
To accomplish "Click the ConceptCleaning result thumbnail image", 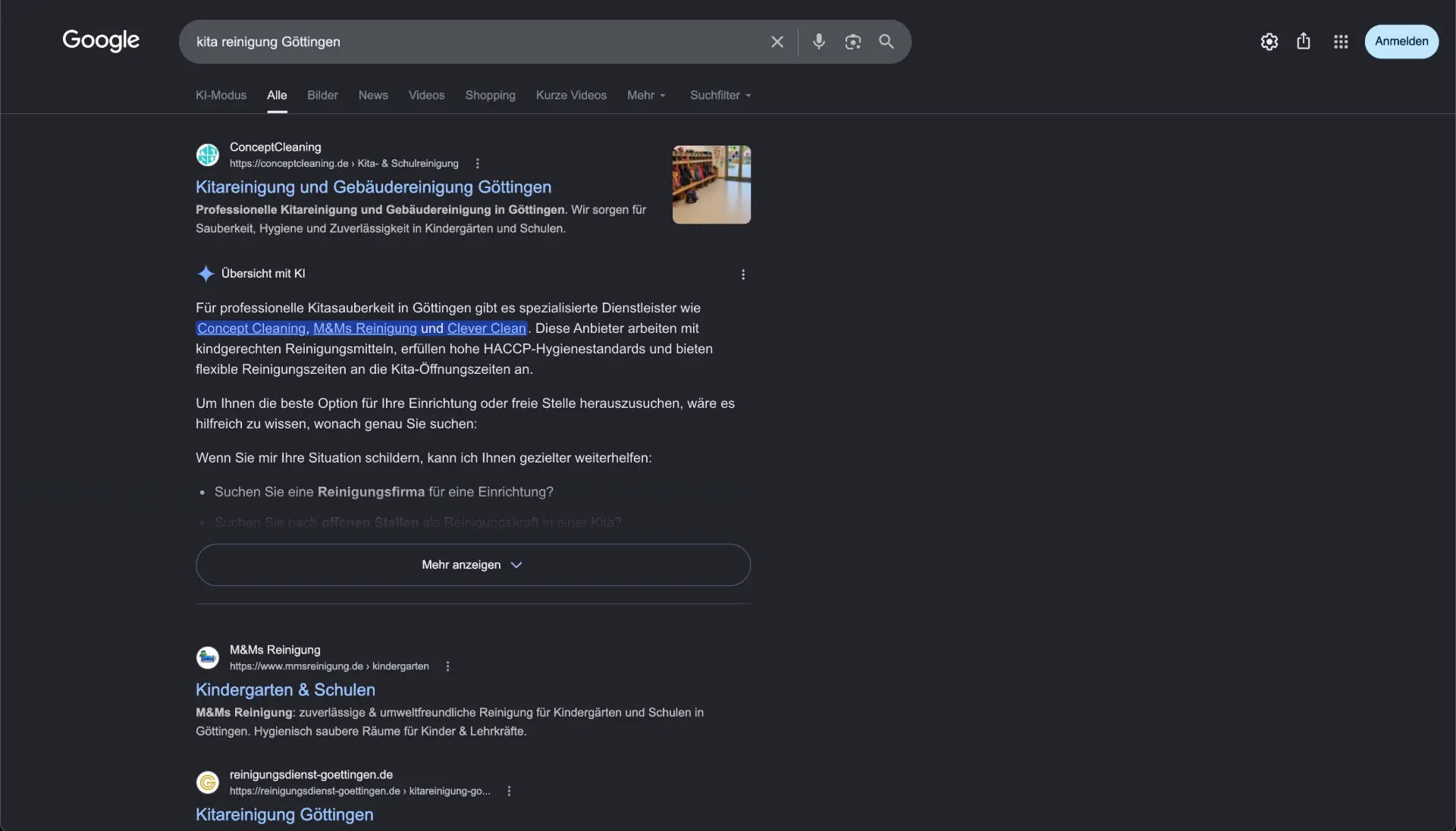I will click(711, 185).
